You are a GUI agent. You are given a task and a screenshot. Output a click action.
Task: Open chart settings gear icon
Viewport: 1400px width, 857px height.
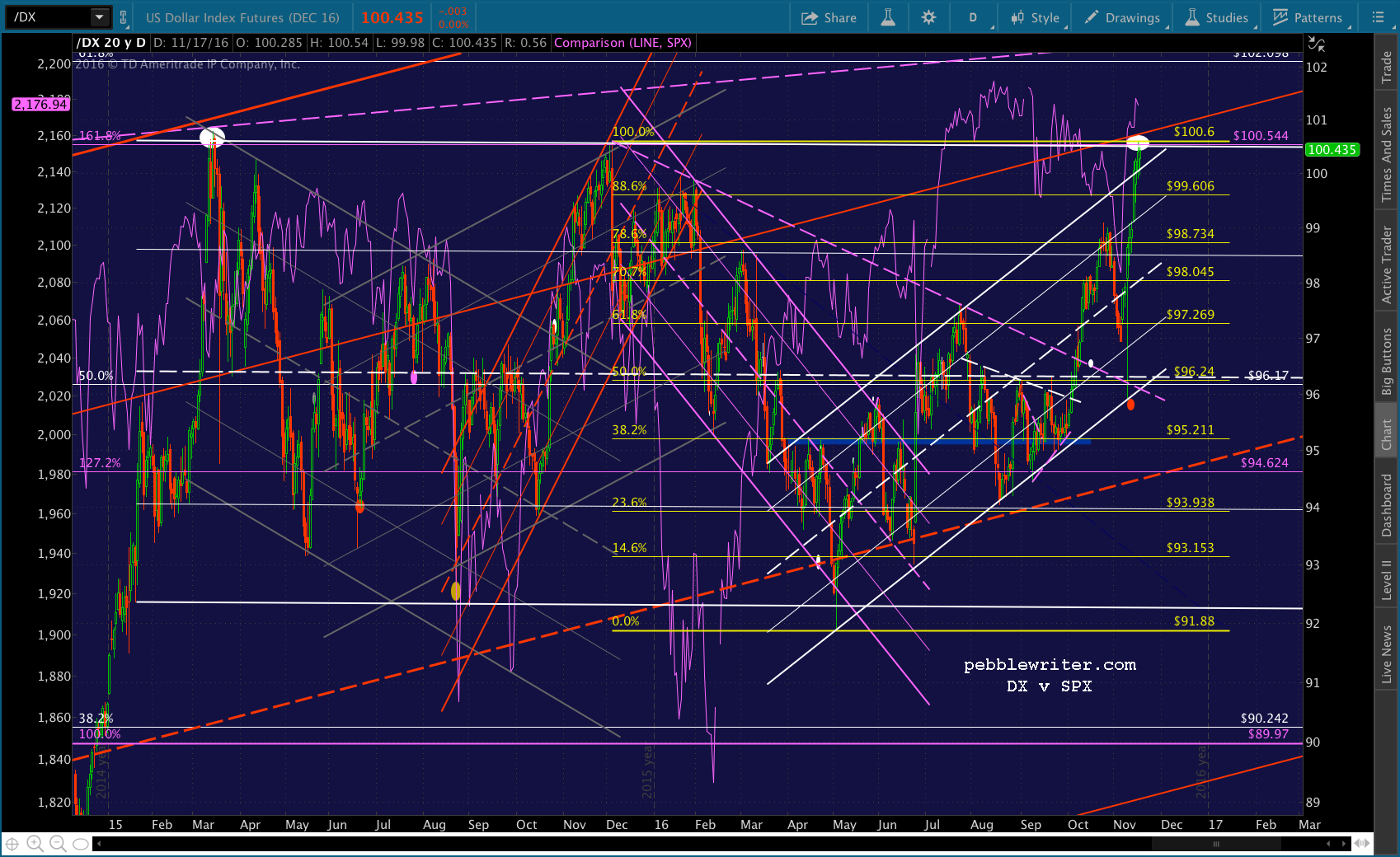tap(928, 17)
